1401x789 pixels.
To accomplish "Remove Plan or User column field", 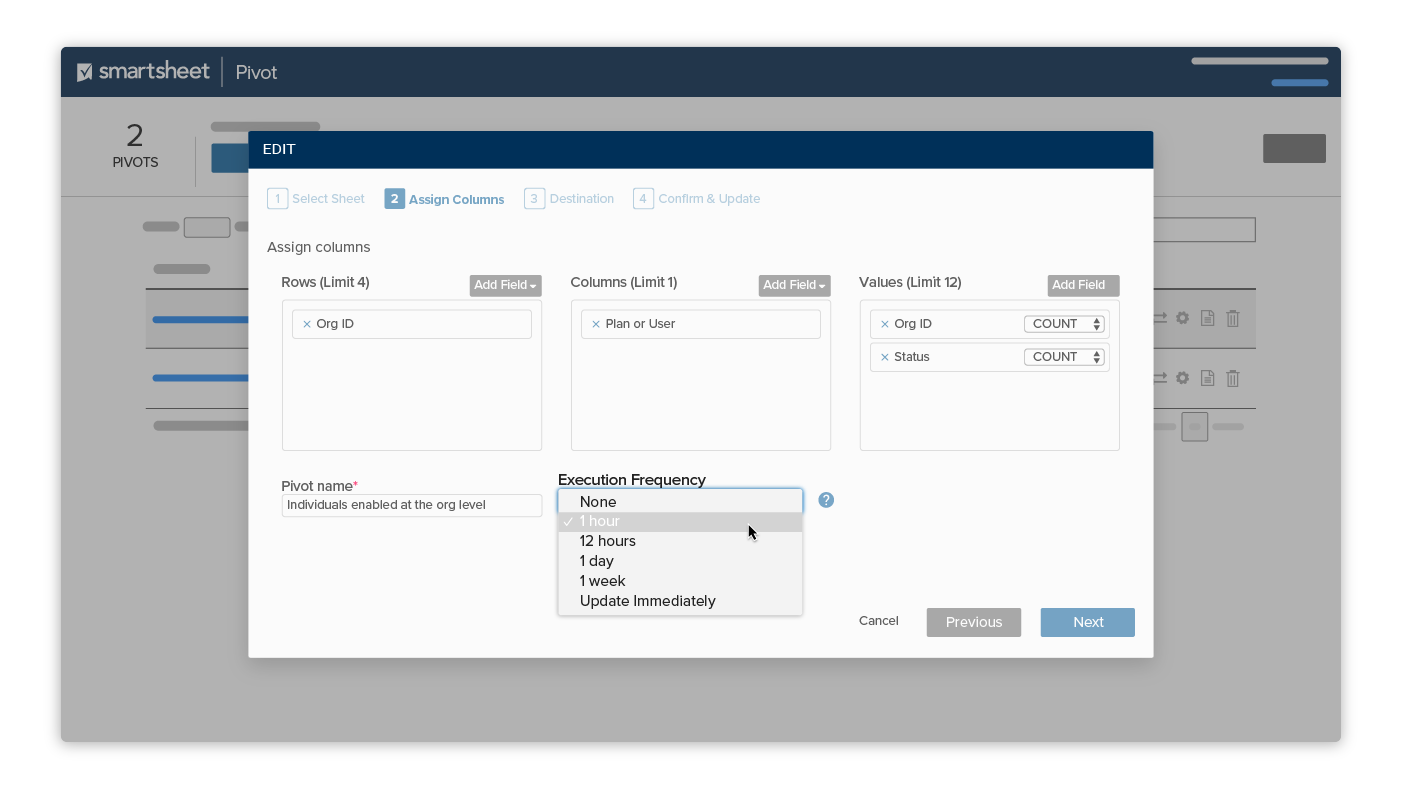I will [596, 324].
